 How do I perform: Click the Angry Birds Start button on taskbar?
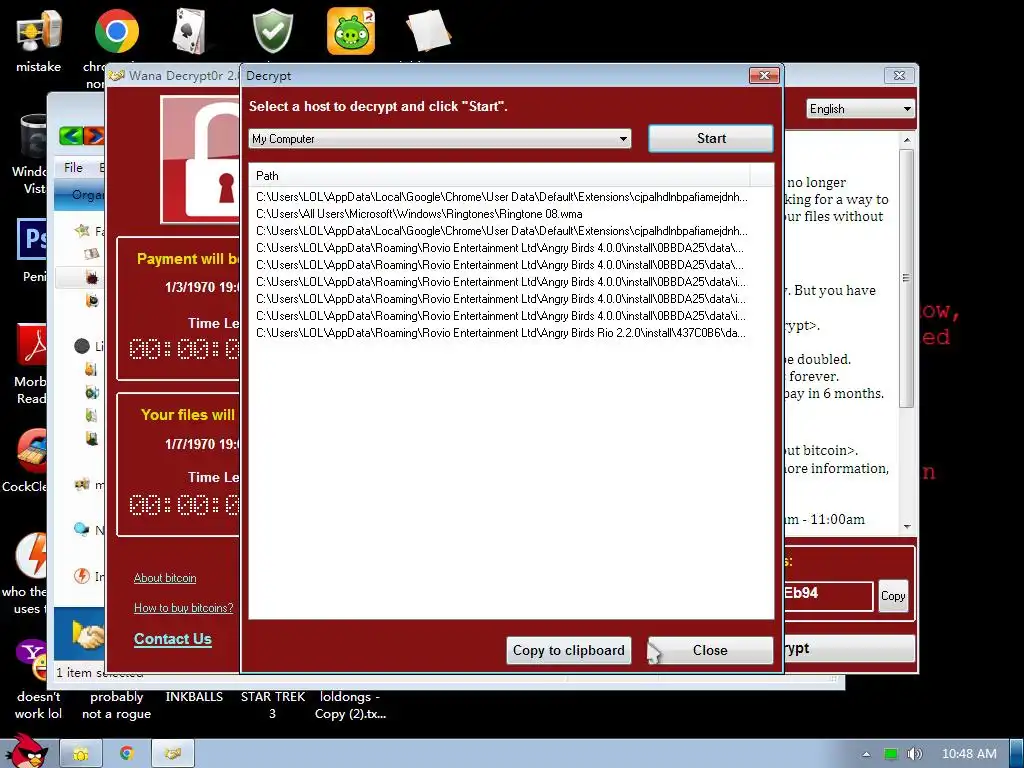(27, 751)
